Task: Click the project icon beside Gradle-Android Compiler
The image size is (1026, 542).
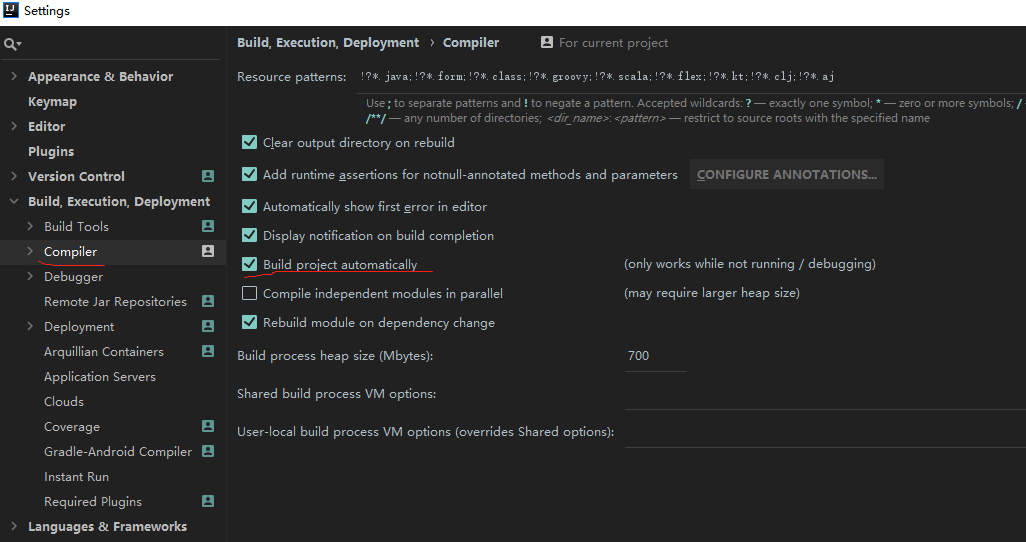Action: (208, 451)
